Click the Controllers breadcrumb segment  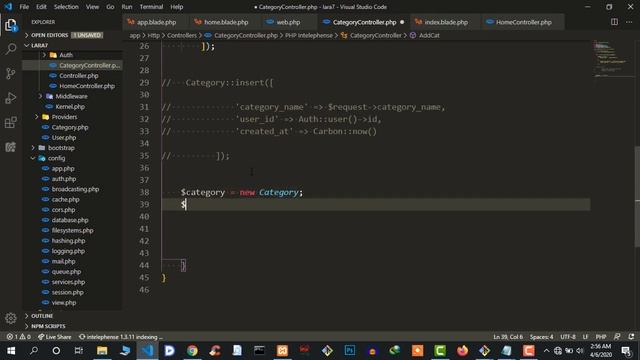click(x=182, y=36)
